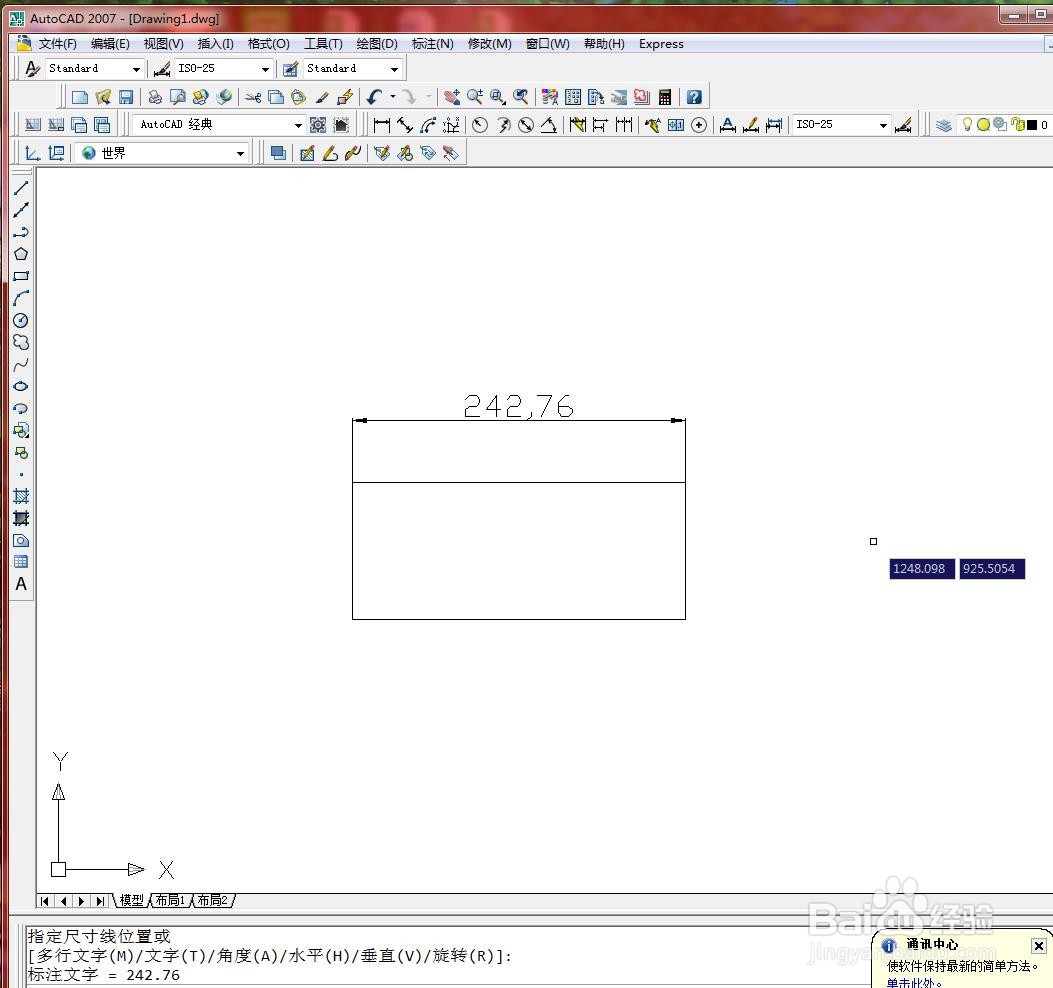Select the Ellipse draw tool

click(21, 386)
